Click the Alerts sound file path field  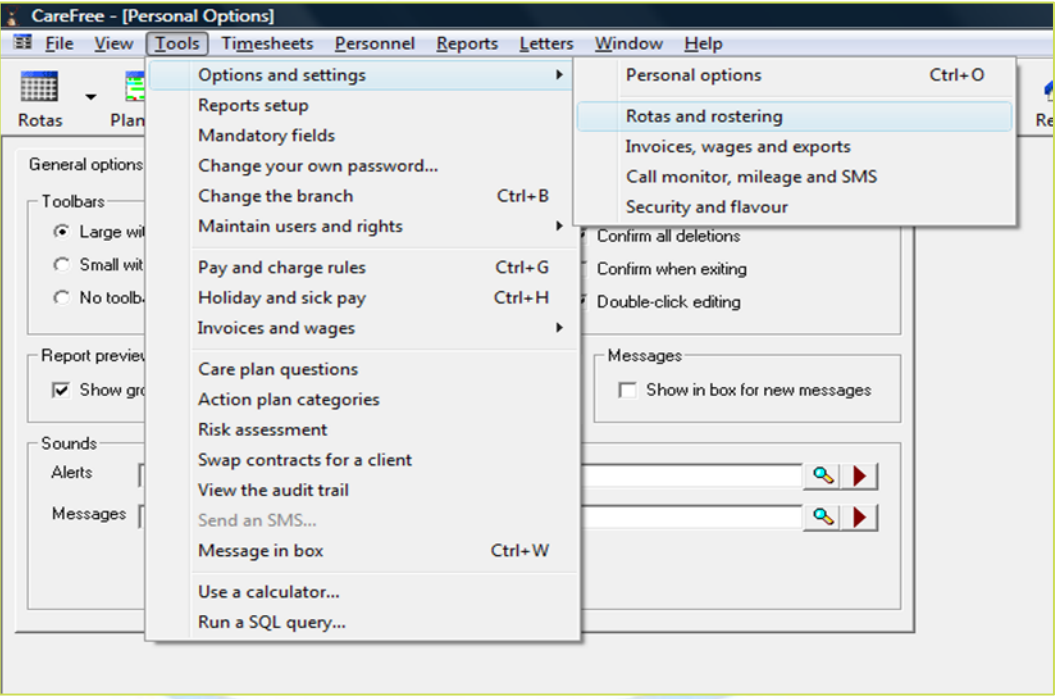coord(690,477)
